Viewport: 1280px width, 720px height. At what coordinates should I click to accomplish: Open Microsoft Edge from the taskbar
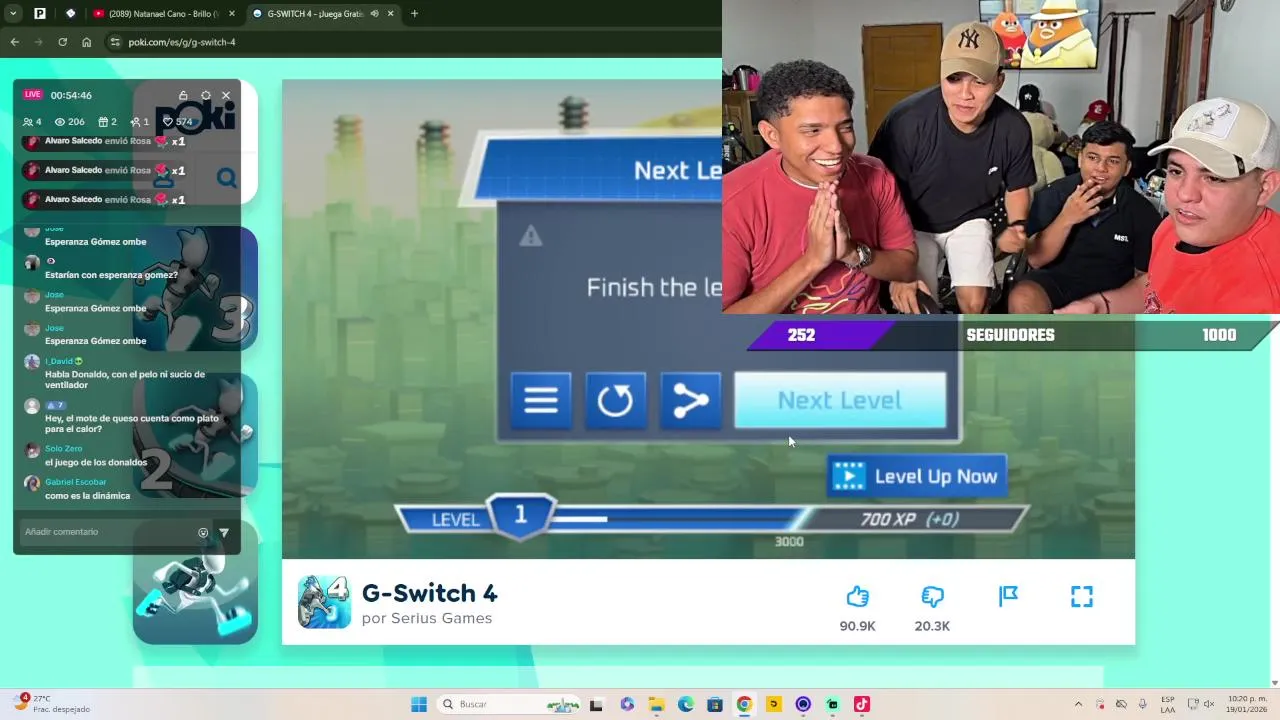(685, 704)
